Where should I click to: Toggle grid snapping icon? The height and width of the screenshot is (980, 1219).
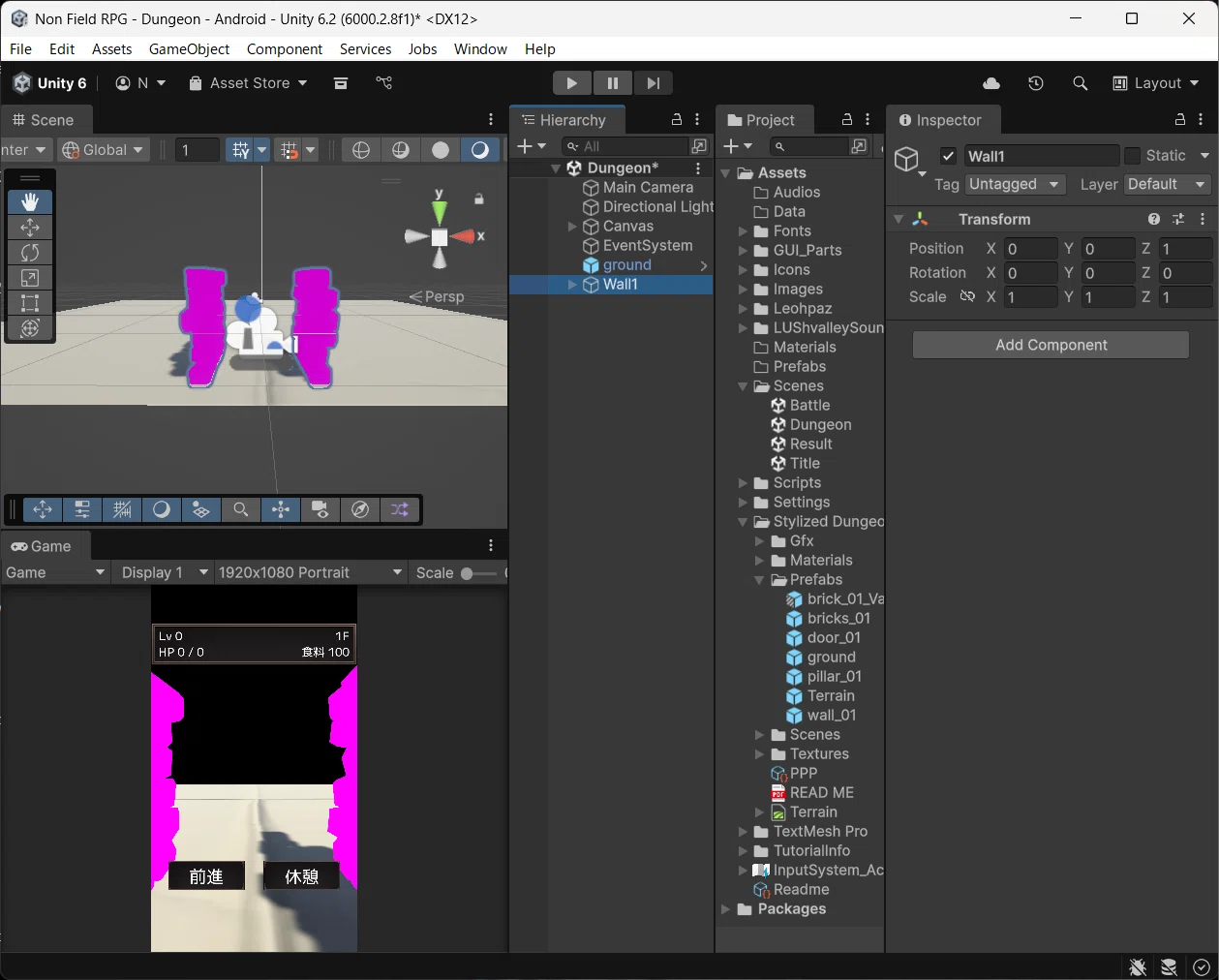coord(289,150)
